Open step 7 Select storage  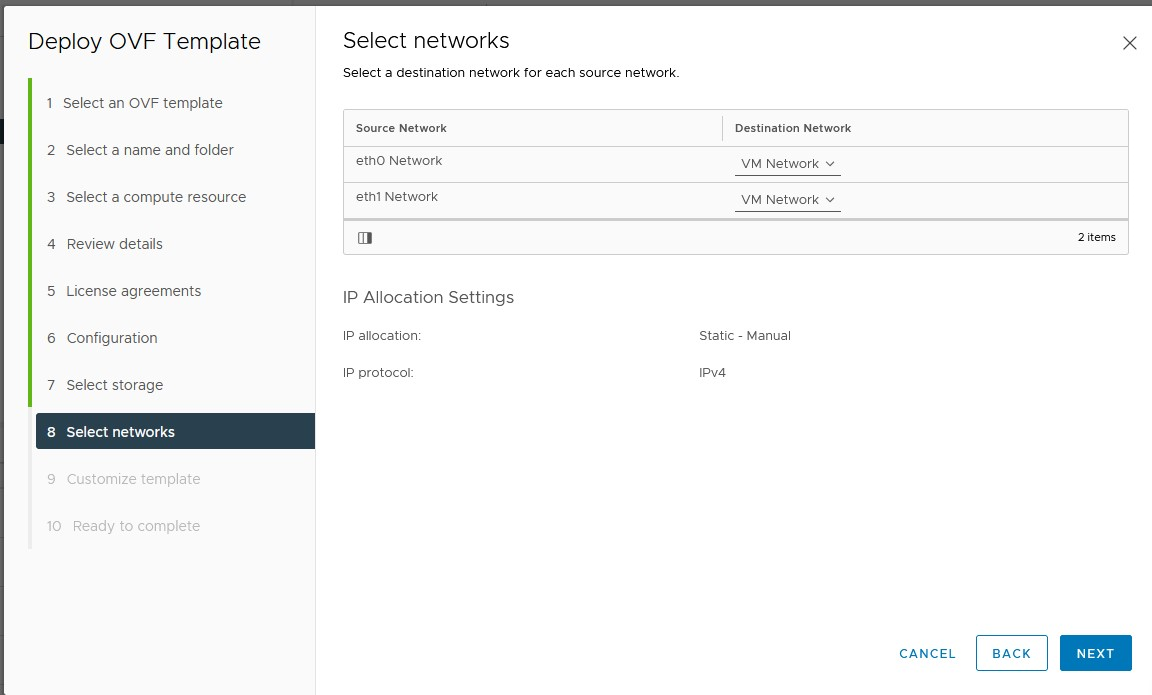coord(113,385)
